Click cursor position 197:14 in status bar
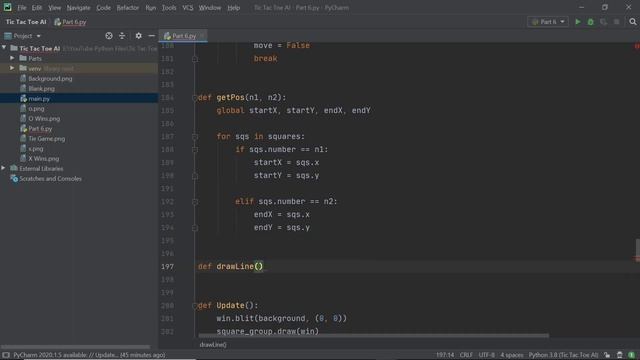 click(445, 355)
